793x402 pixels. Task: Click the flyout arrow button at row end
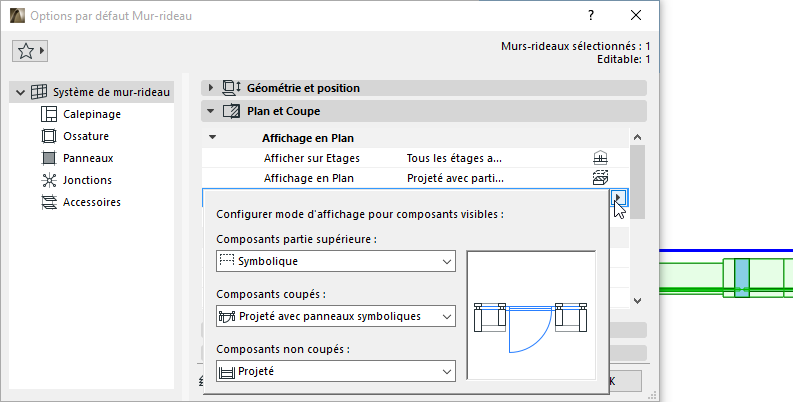click(620, 197)
